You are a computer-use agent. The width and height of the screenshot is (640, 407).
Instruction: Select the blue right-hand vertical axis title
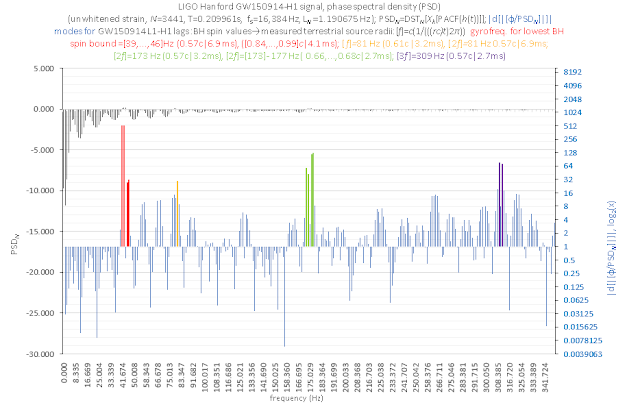point(612,248)
